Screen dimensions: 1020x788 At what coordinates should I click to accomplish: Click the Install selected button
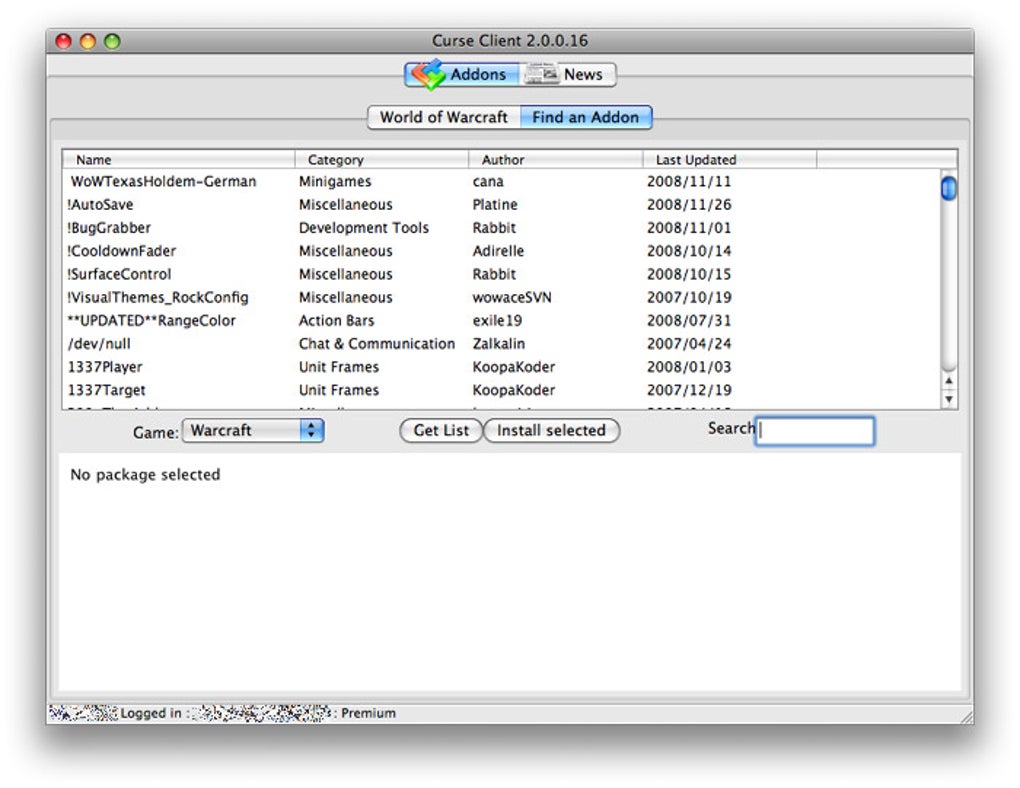click(x=551, y=430)
